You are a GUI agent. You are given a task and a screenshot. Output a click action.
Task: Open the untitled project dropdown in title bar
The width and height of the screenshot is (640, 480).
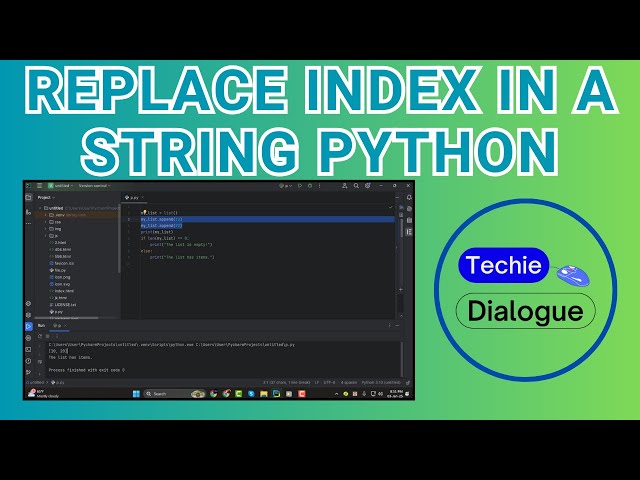click(x=61, y=186)
